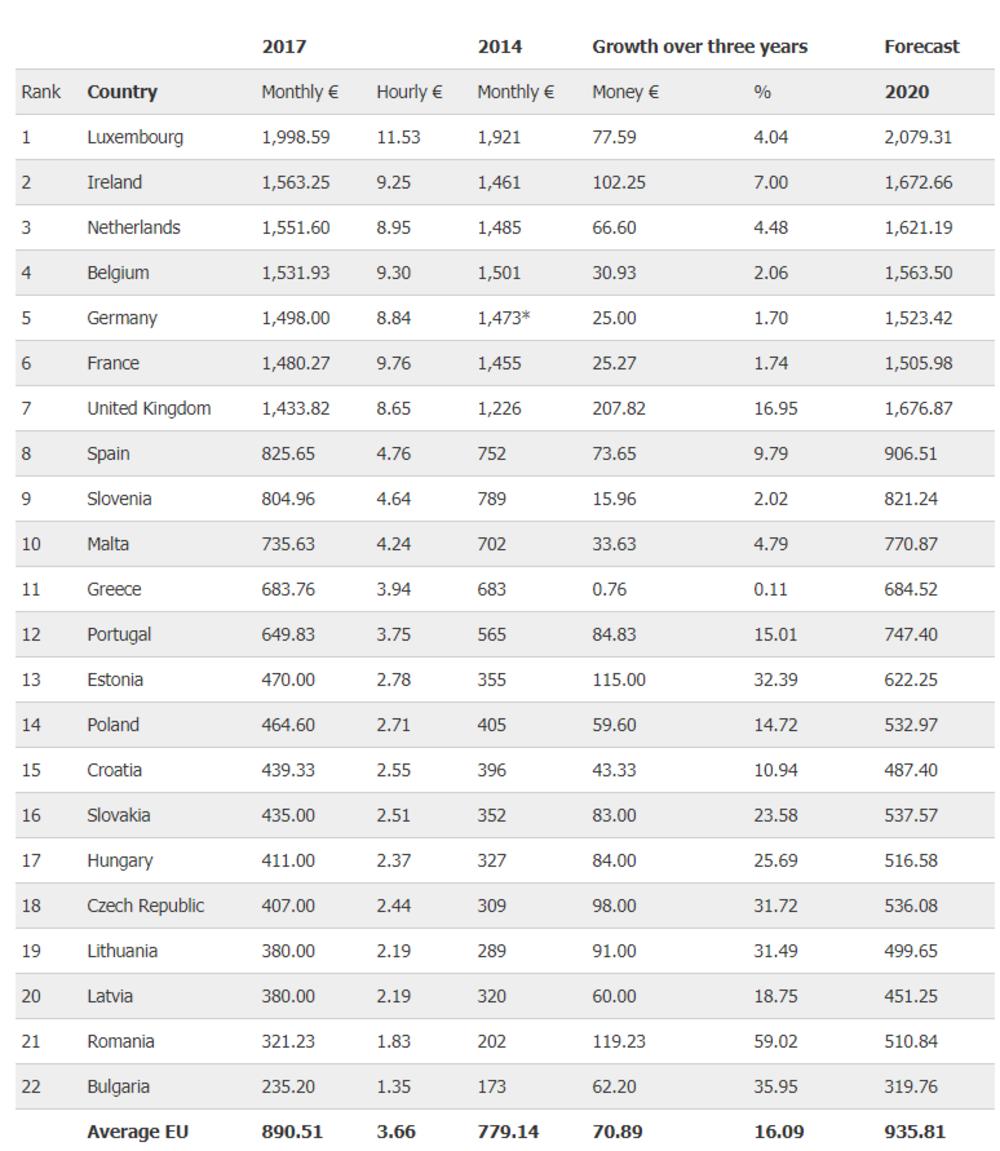
Task: Select the Czech Republic country cell
Action: pyautogui.click(x=145, y=905)
